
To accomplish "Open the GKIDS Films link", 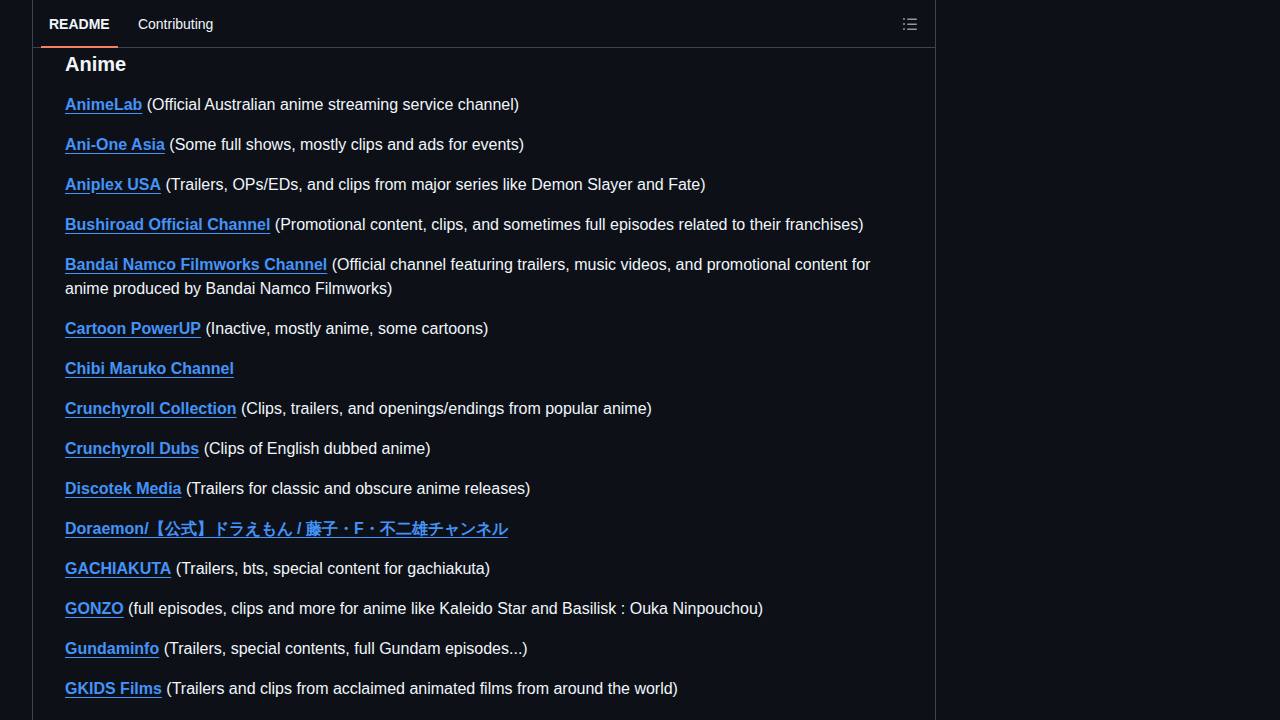I will (x=113, y=689).
